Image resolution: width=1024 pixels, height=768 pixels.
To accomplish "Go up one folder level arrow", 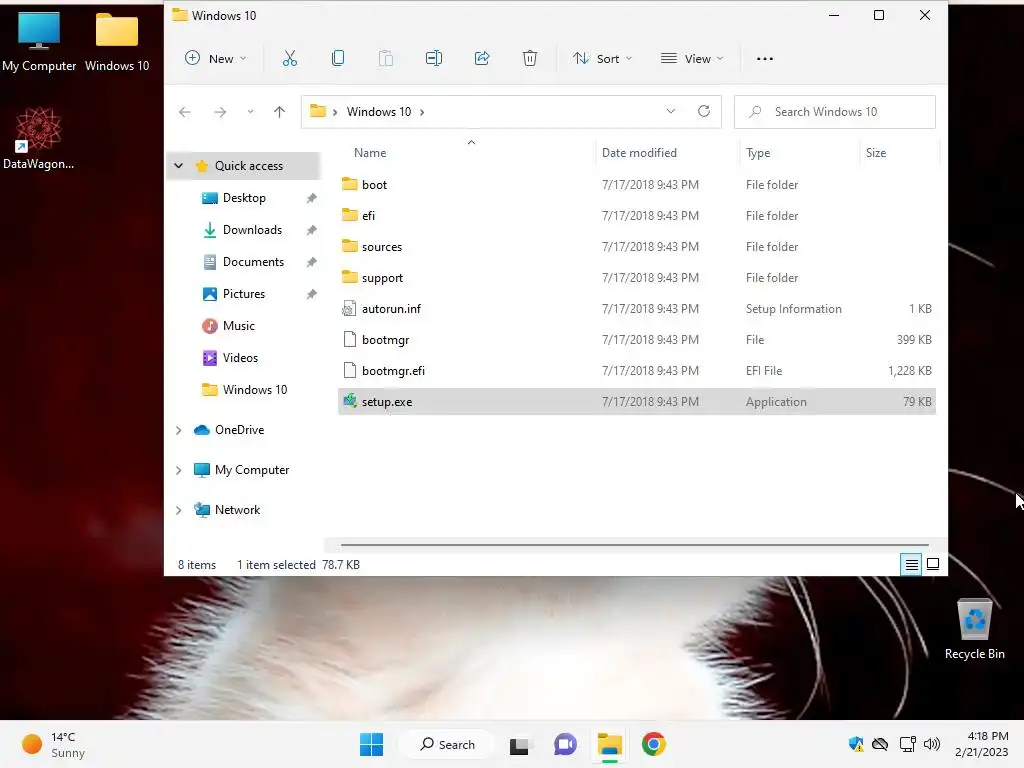I will click(x=280, y=112).
